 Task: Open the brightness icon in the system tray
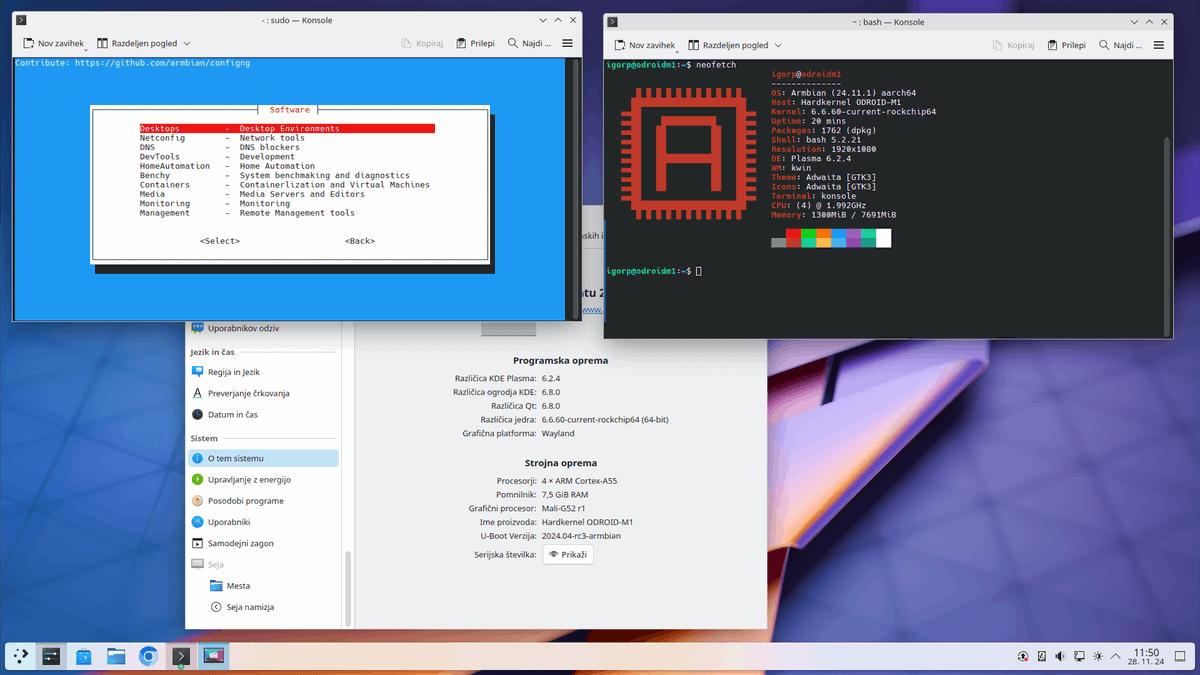1097,655
